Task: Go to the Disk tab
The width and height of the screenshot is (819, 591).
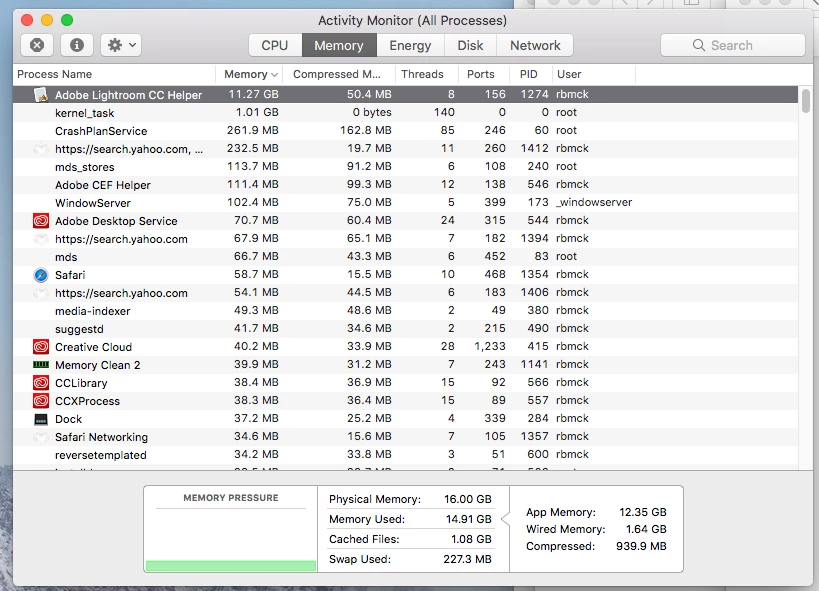Action: pos(470,45)
